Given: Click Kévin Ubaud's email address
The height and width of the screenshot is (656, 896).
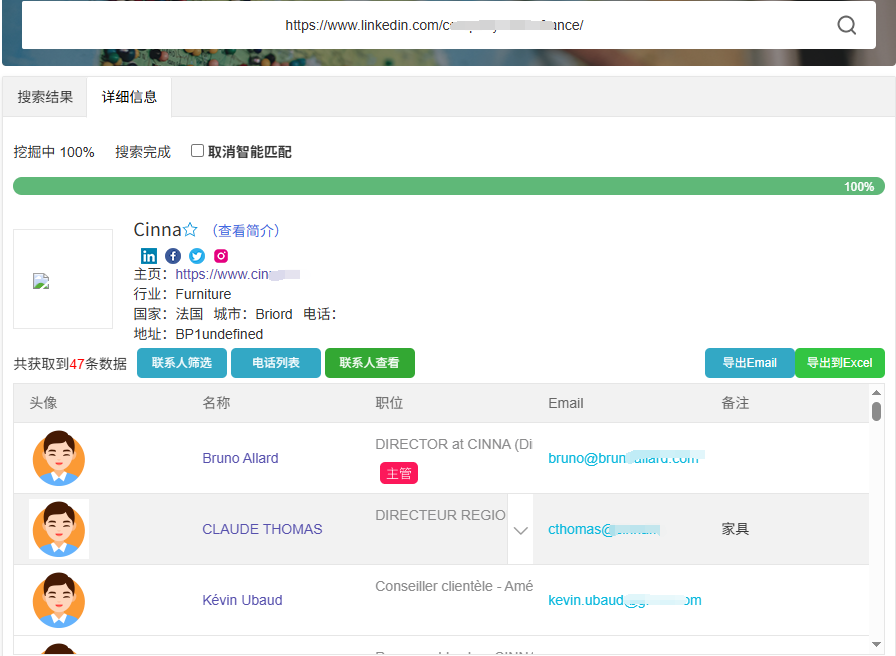Looking at the screenshot, I should point(625,600).
